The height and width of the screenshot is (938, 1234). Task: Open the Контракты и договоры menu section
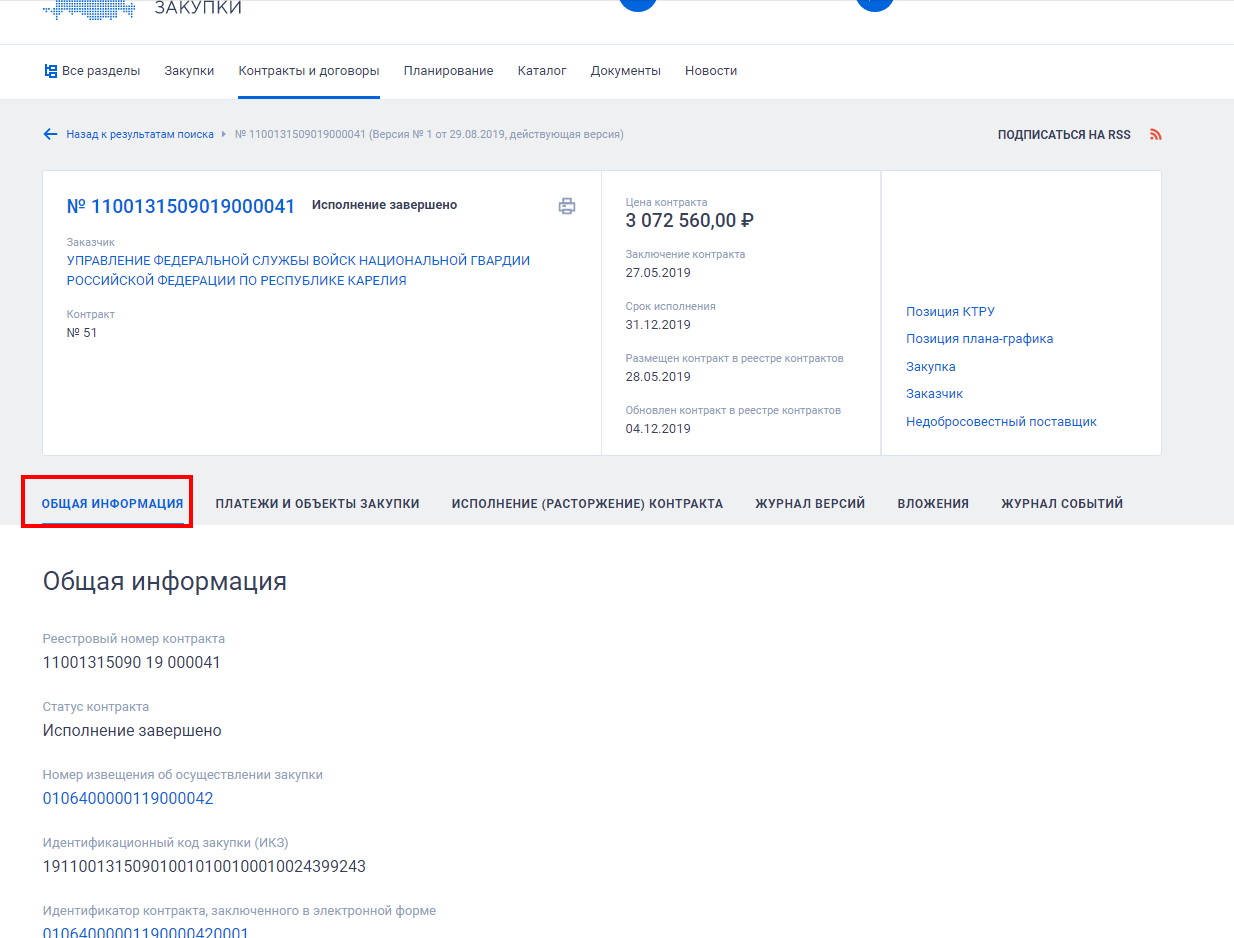click(308, 70)
